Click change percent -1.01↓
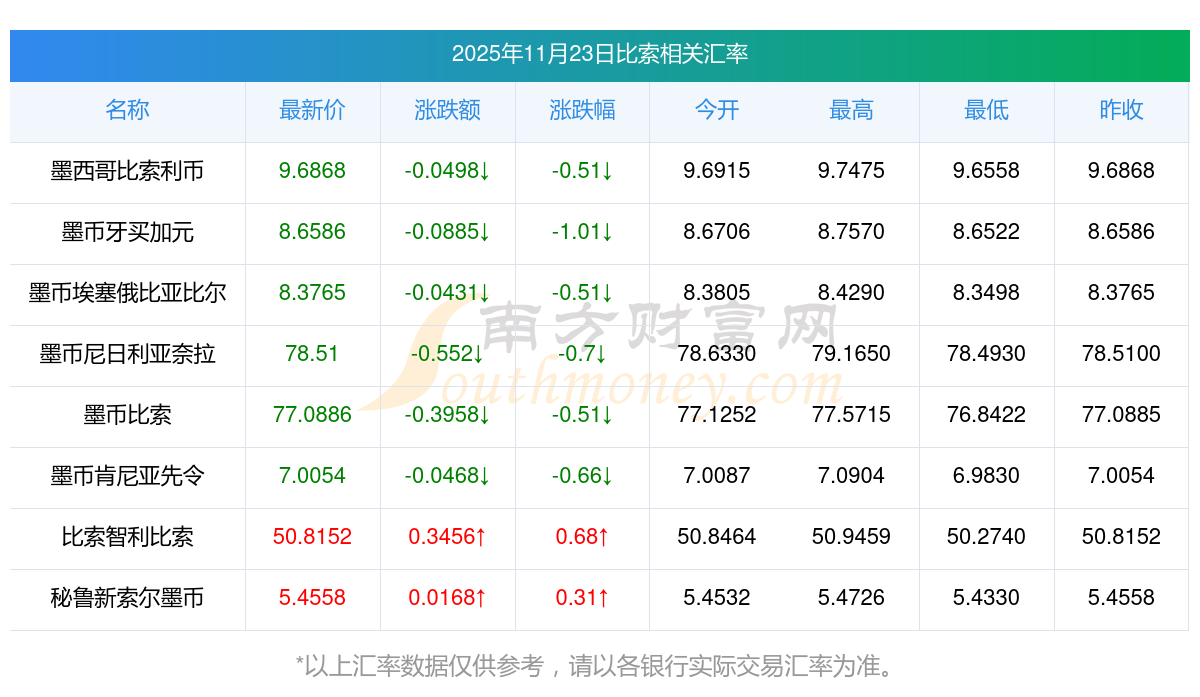1200x697 pixels. [x=583, y=232]
